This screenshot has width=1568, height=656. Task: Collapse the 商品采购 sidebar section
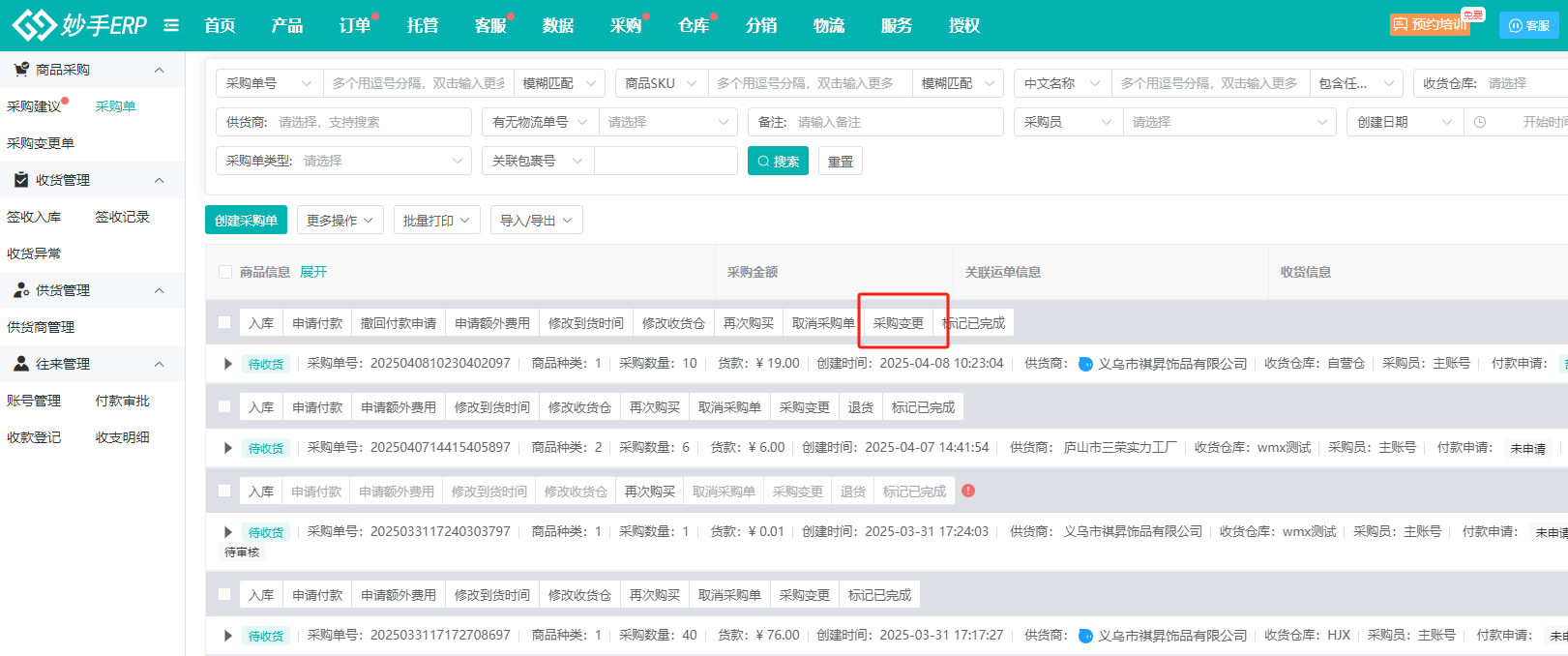point(160,70)
